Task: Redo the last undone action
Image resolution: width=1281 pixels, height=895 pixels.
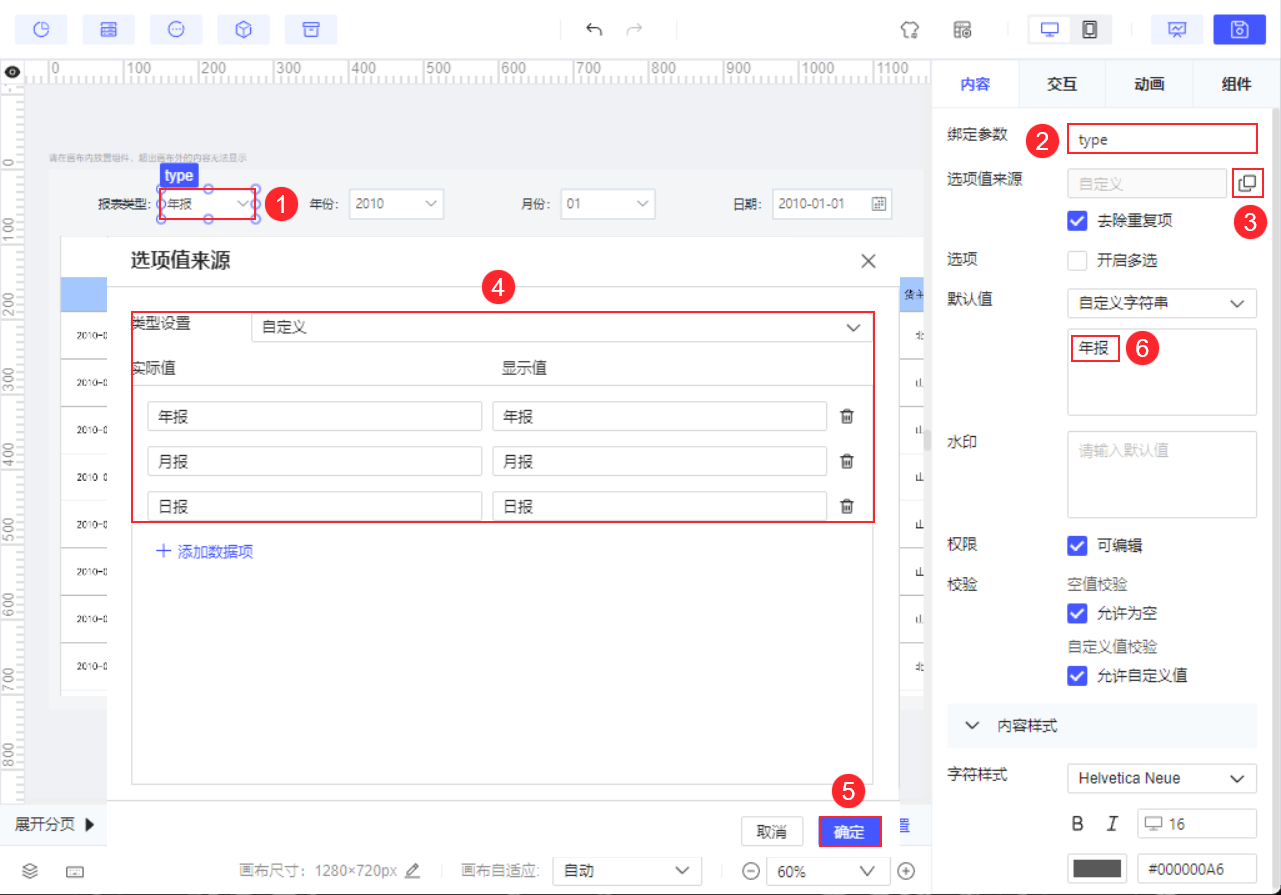Action: tap(634, 30)
